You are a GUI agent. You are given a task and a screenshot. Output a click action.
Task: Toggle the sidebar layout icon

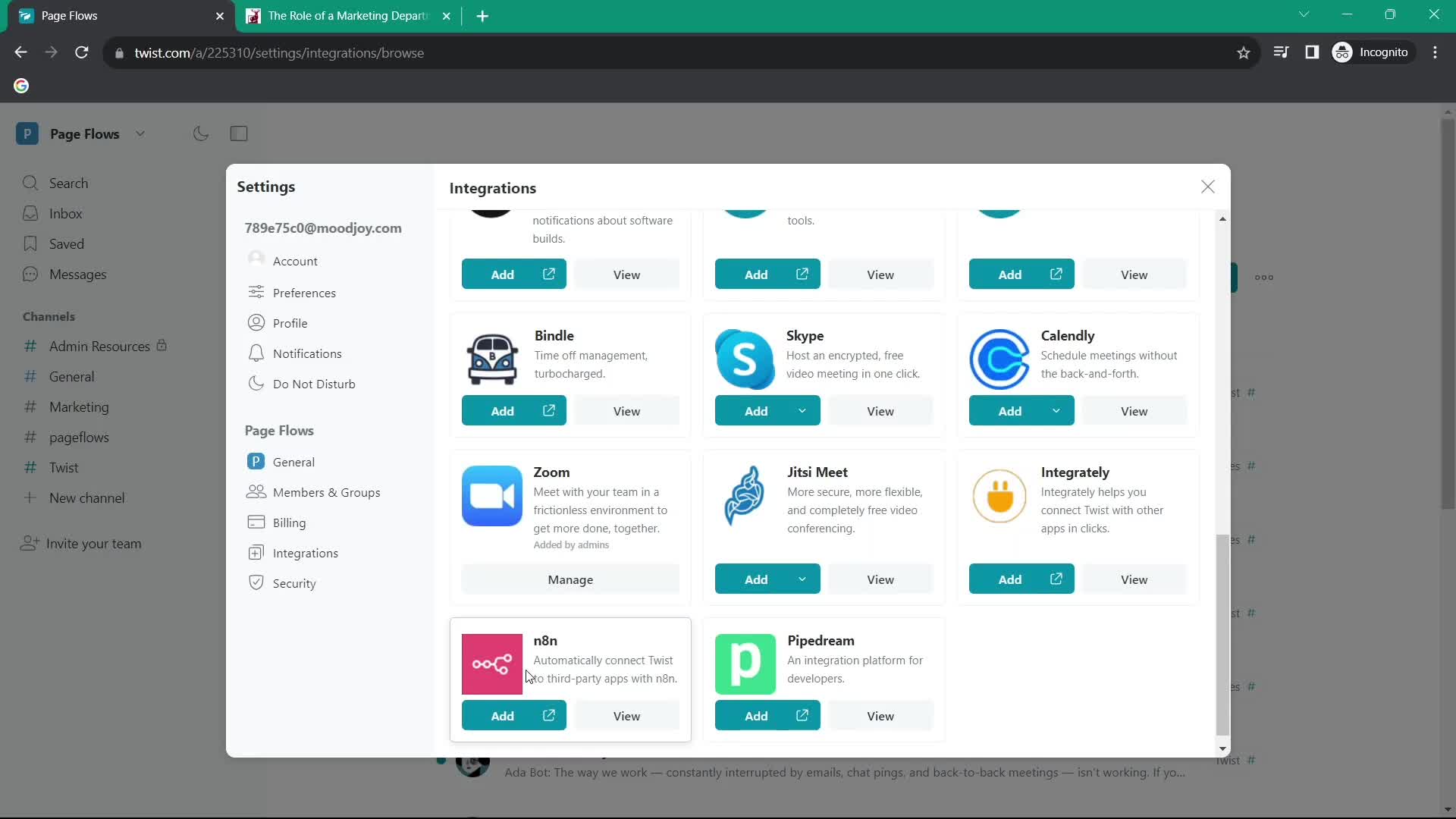point(239,133)
